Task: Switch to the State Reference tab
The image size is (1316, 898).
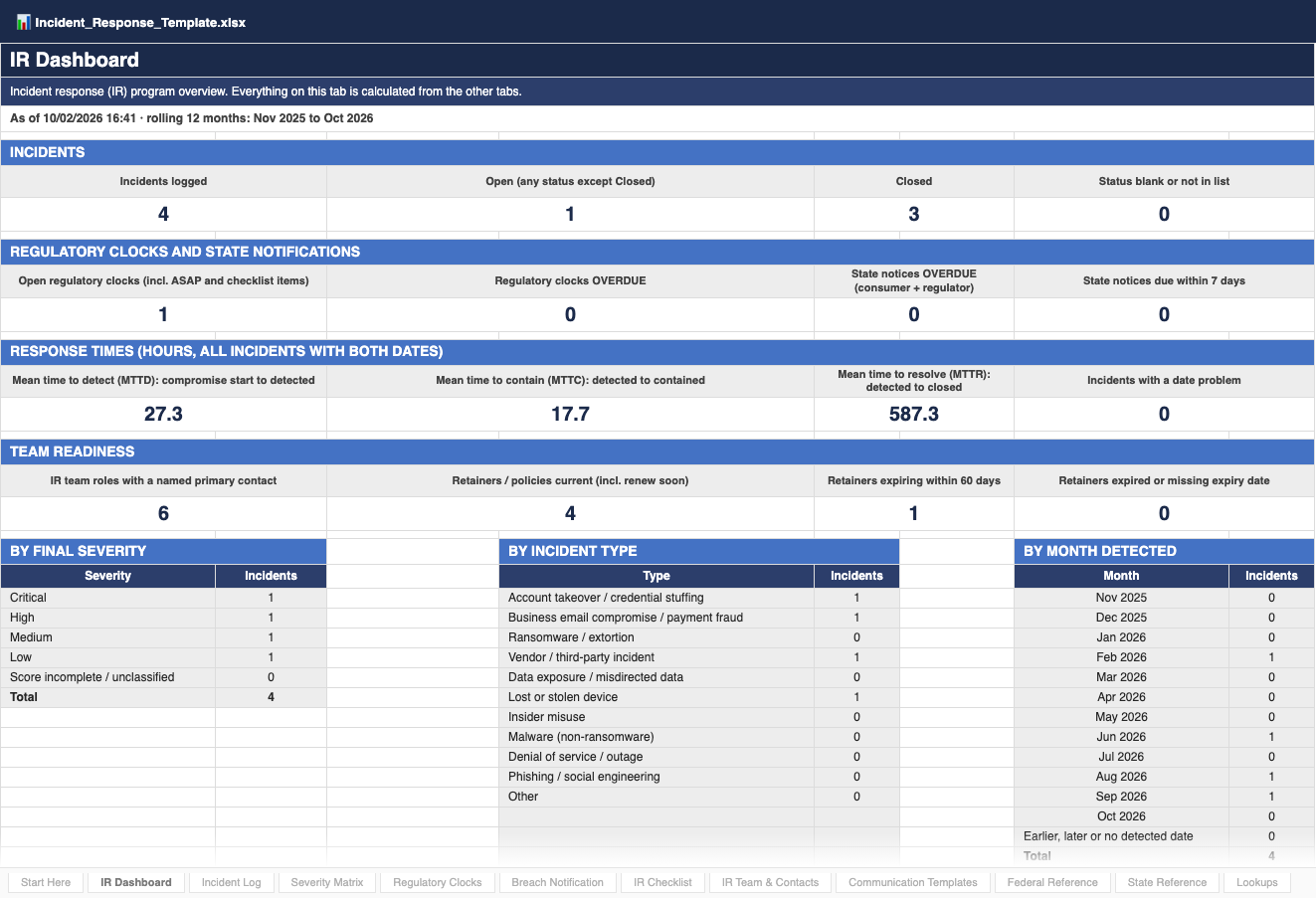Action: pyautogui.click(x=1168, y=882)
